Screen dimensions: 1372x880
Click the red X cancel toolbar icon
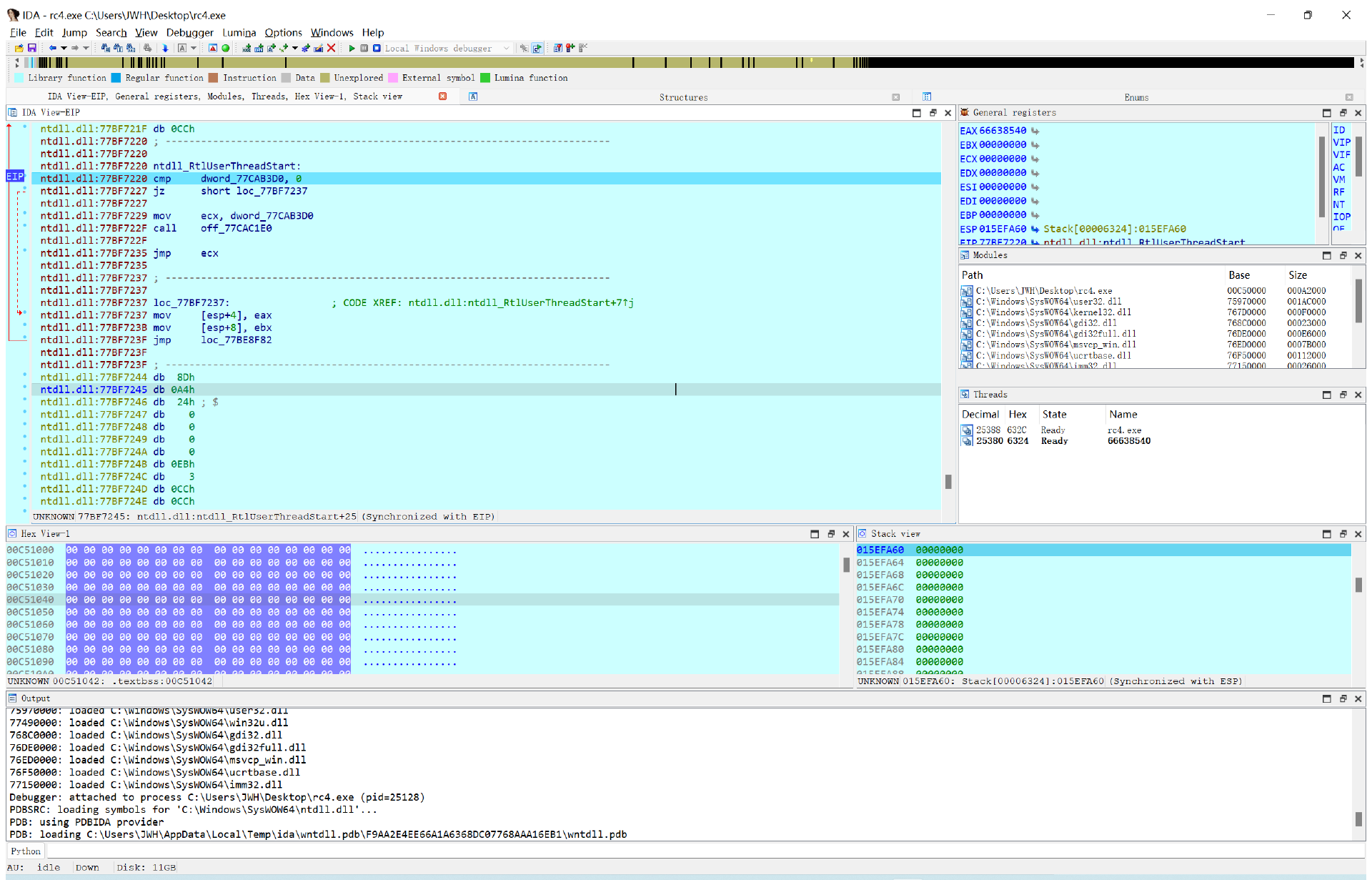(332, 48)
